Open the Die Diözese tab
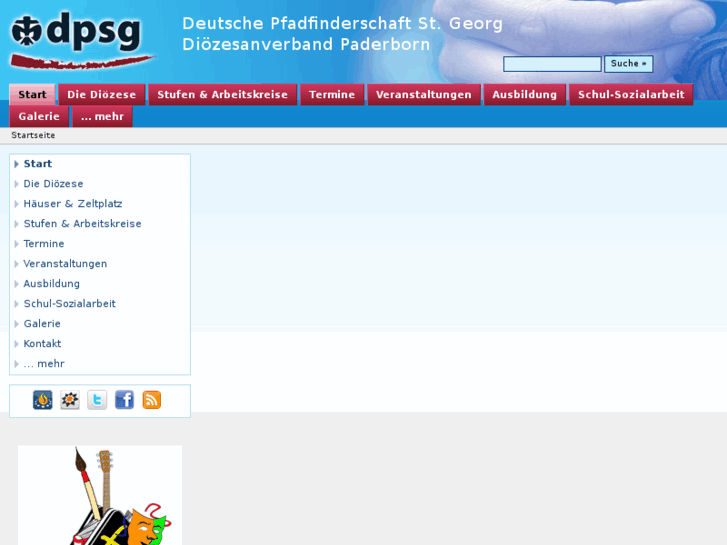727x545 pixels. pyautogui.click(x=102, y=95)
